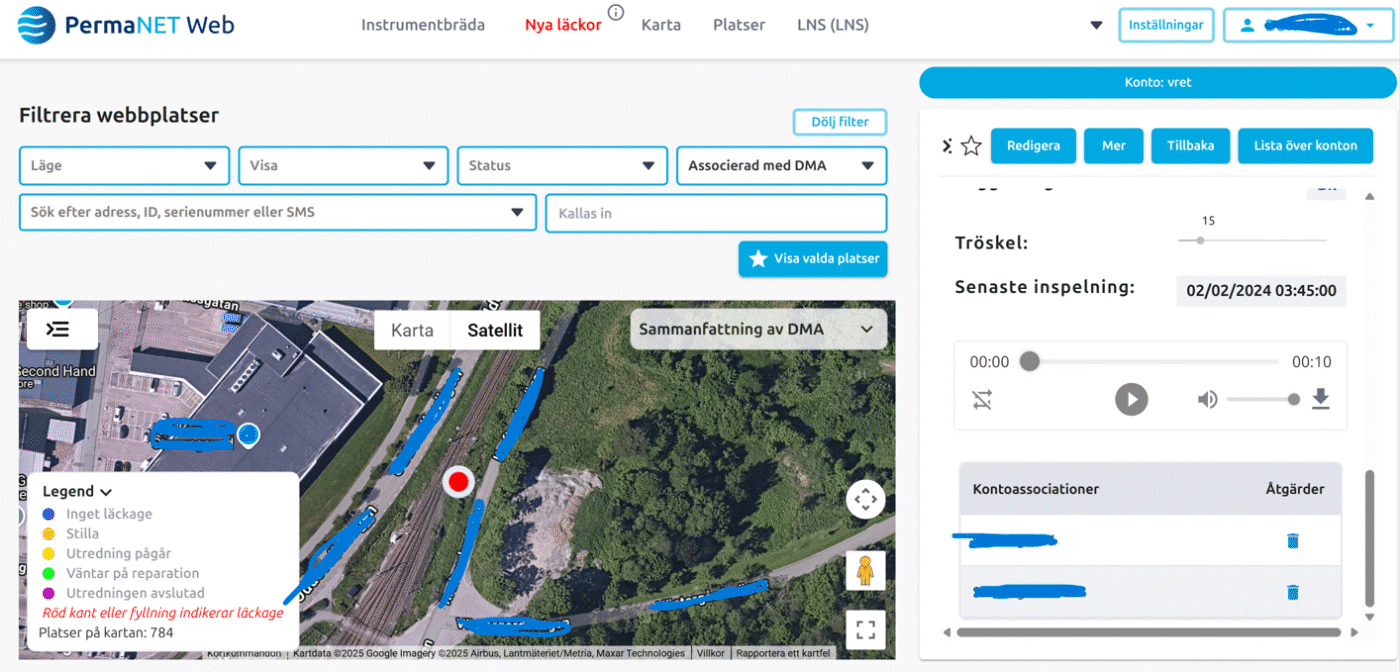1400x672 pixels.
Task: Delete the first account association
Action: 1292,541
